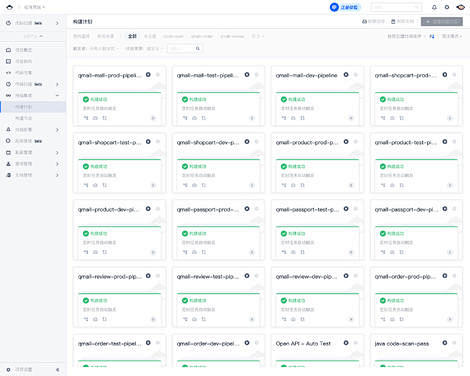The image size is (470, 376).
Task: Open settings gear on qmall-shopcart-test card
Action: pyautogui.click(x=148, y=142)
